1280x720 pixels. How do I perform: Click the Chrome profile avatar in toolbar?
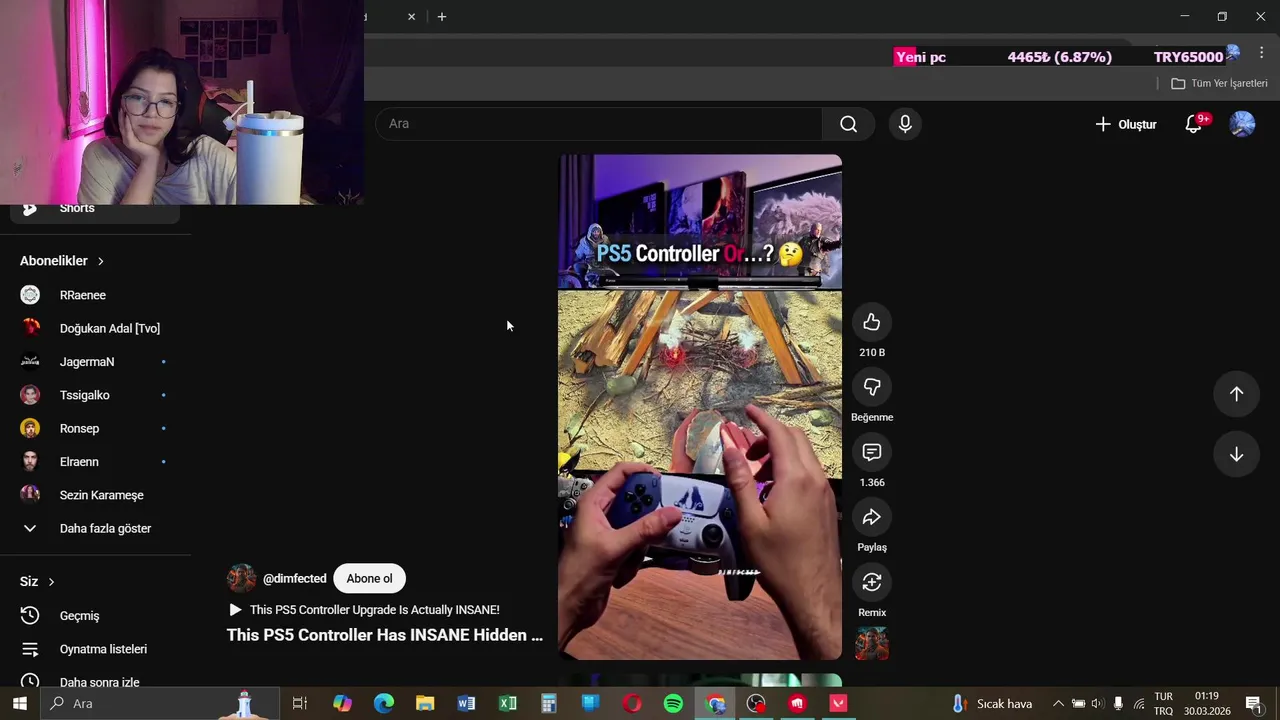click(x=1233, y=53)
